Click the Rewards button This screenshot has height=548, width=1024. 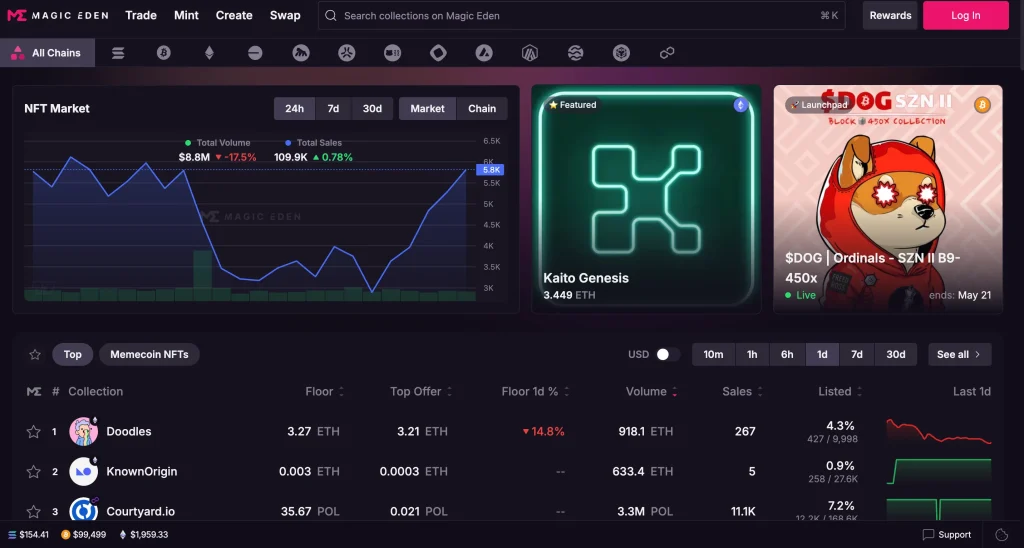click(x=890, y=16)
